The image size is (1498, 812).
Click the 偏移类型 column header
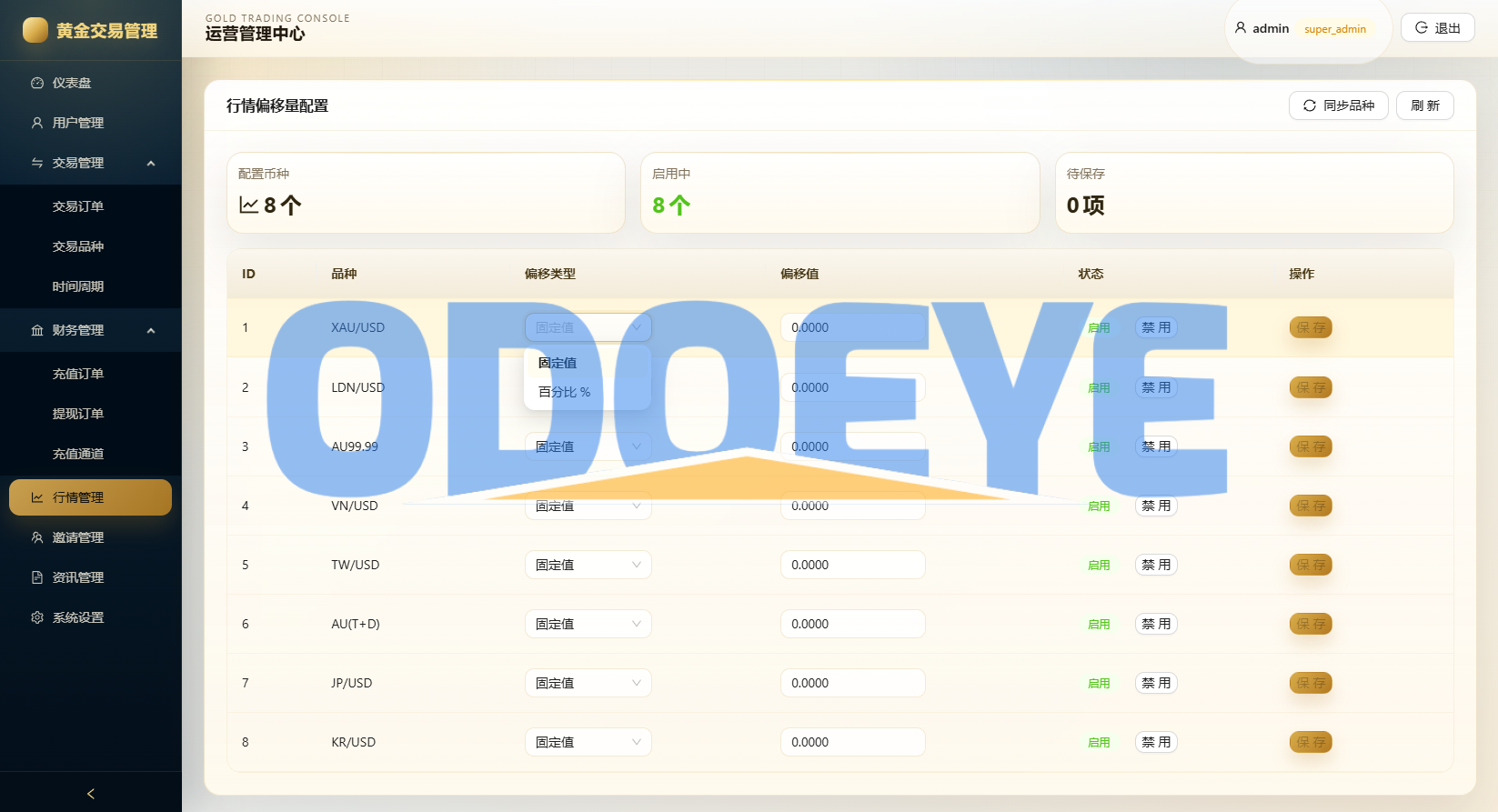[x=550, y=274]
